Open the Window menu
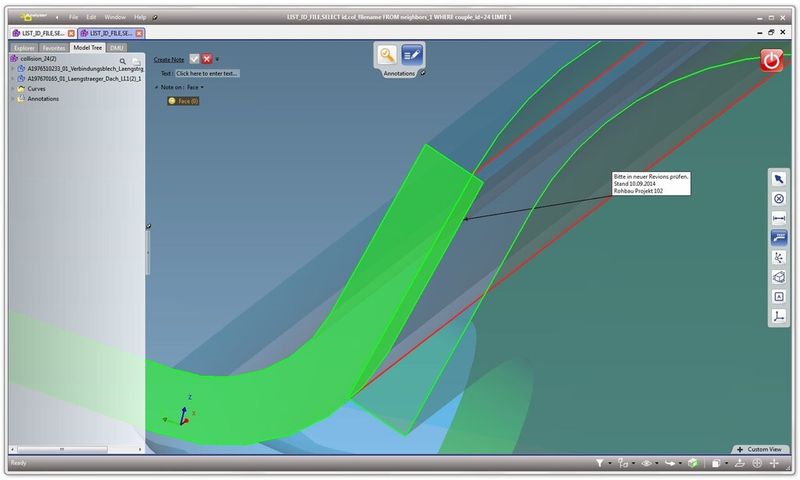Screen dimensions: 800x480 [115, 17]
